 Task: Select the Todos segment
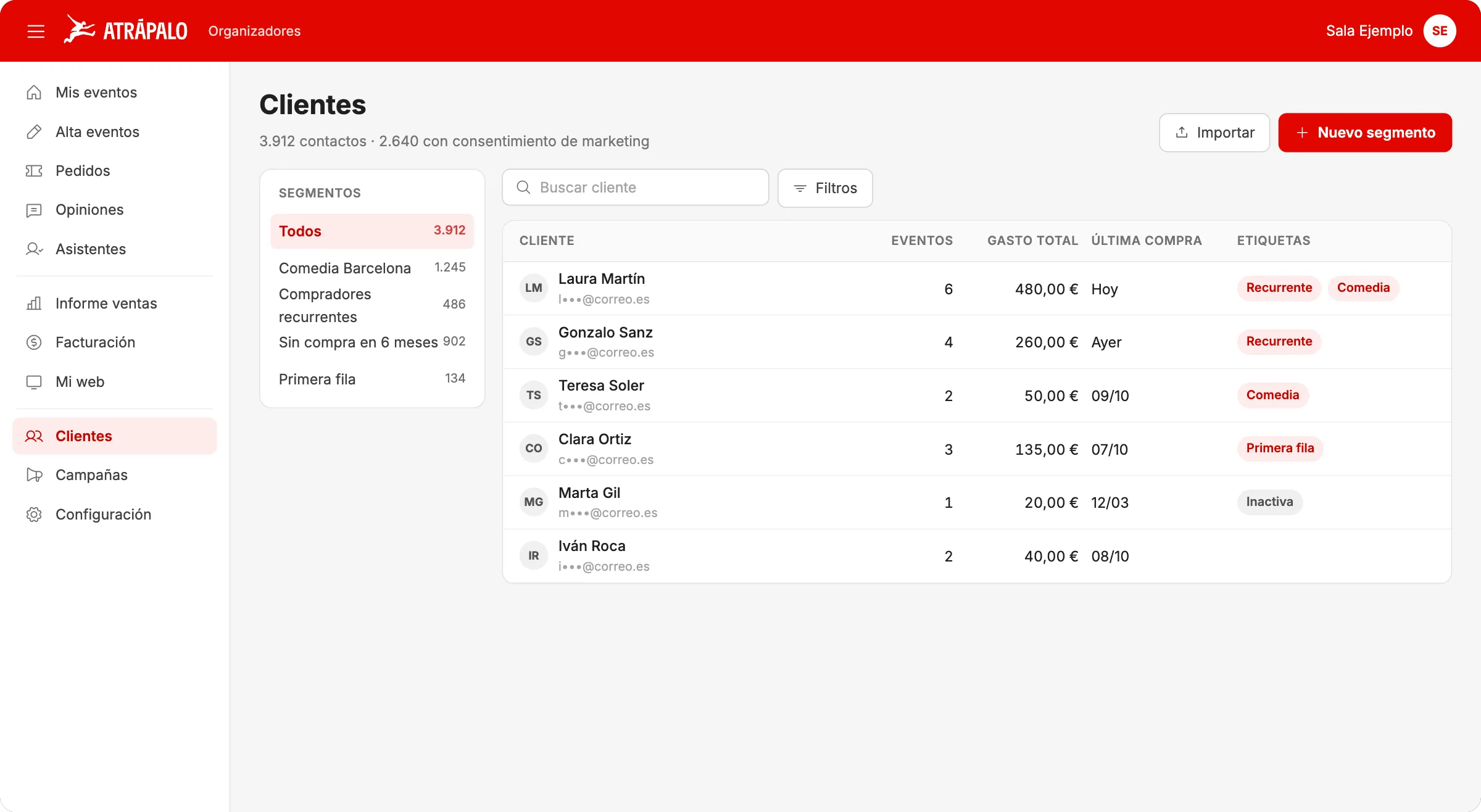[x=372, y=231]
